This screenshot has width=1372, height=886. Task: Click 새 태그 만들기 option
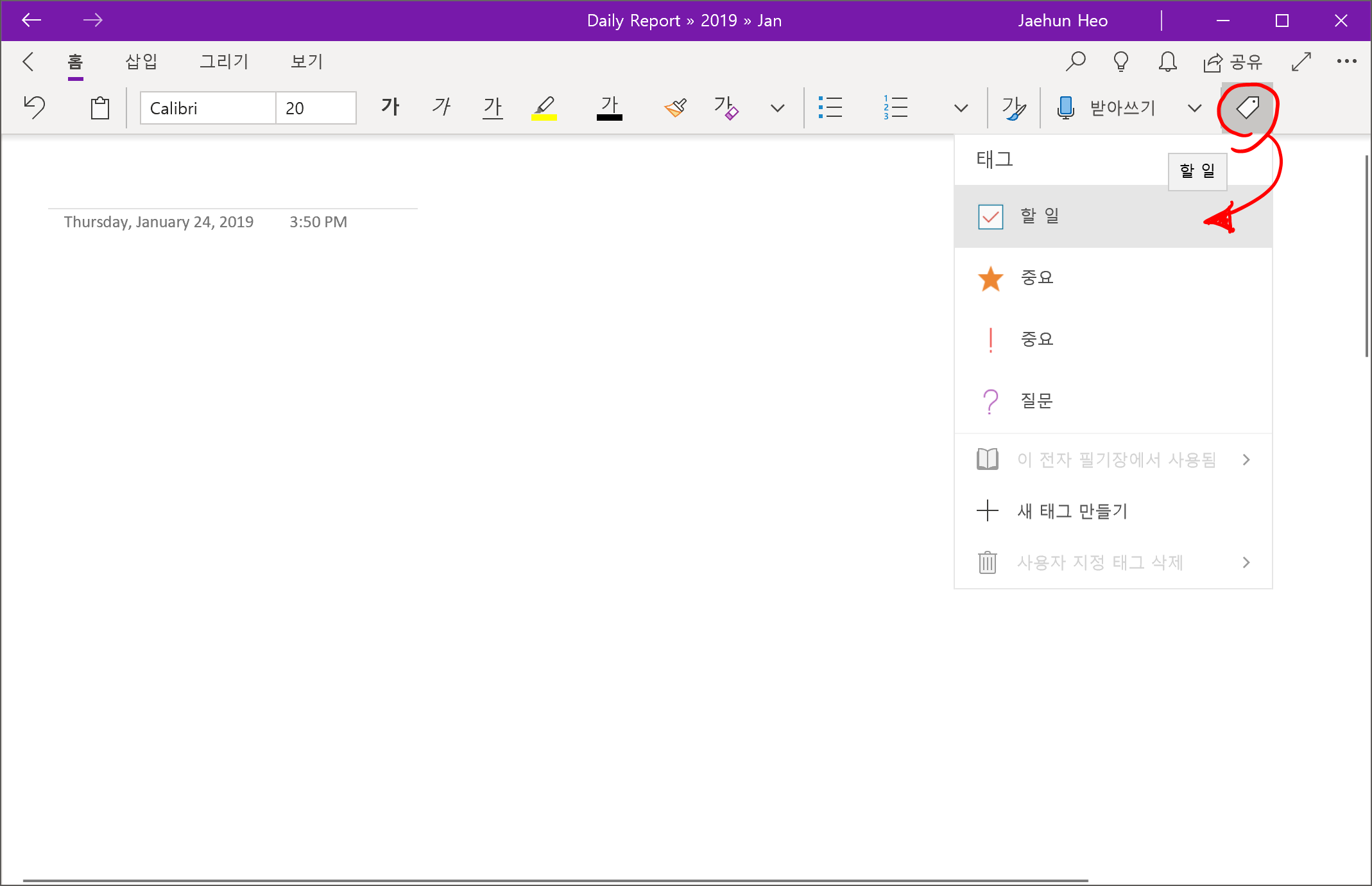point(1072,511)
